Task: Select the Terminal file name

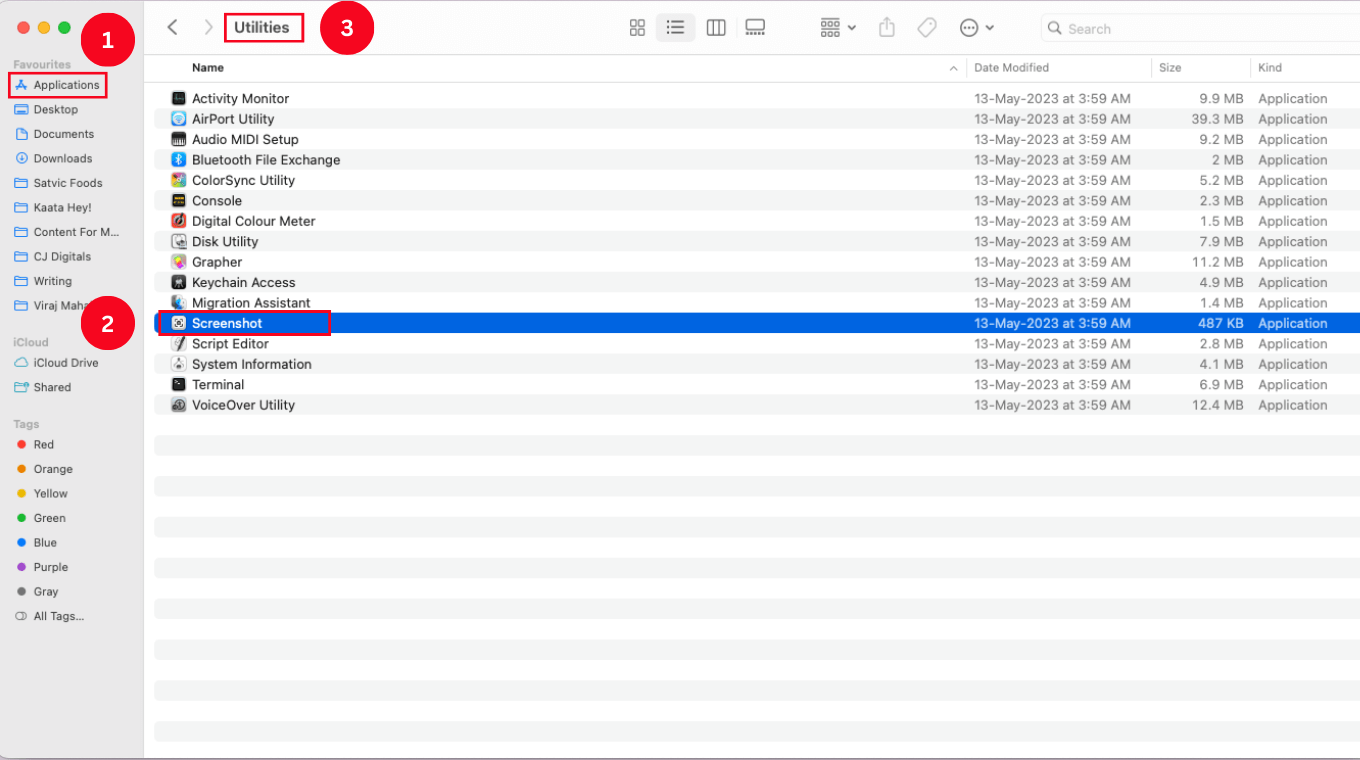Action: pos(218,385)
